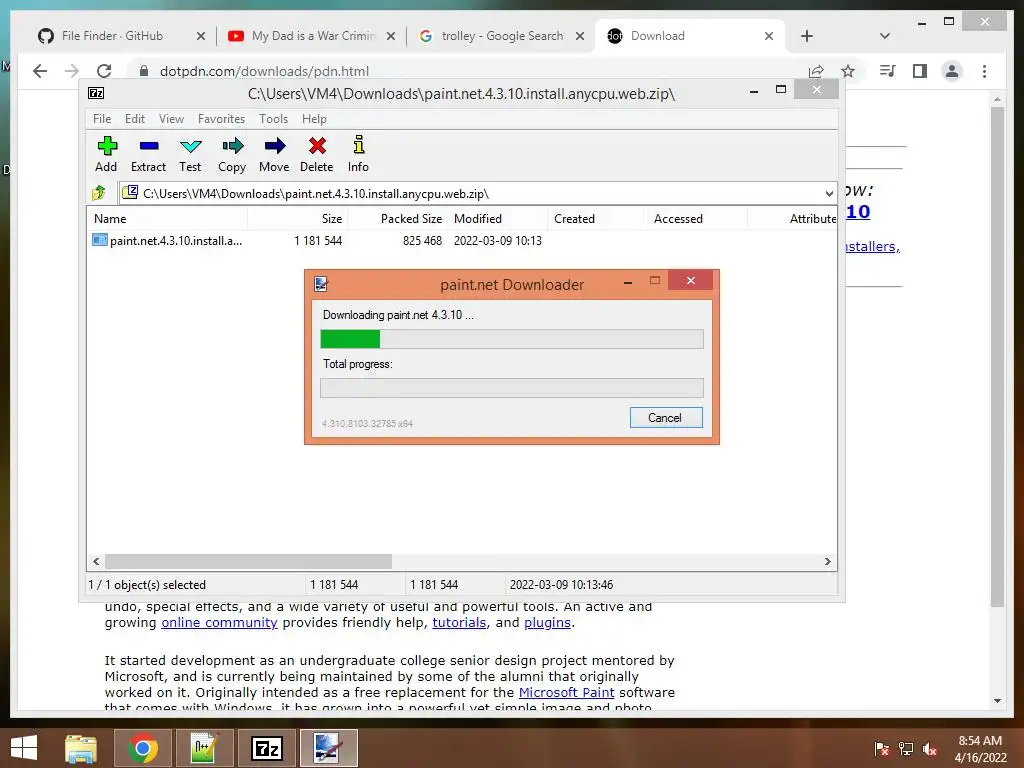Viewport: 1024px width, 768px height.
Task: Toggle the Chrome side panel icon
Action: pyautogui.click(x=920, y=71)
